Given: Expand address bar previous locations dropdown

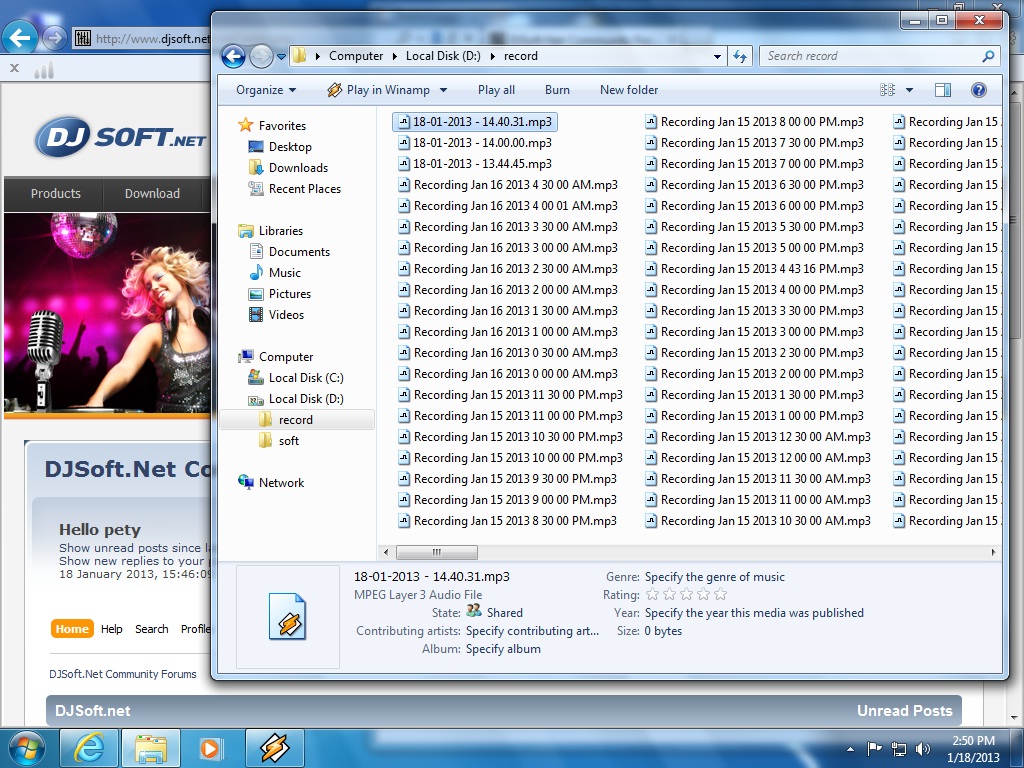Looking at the screenshot, I should pos(717,57).
